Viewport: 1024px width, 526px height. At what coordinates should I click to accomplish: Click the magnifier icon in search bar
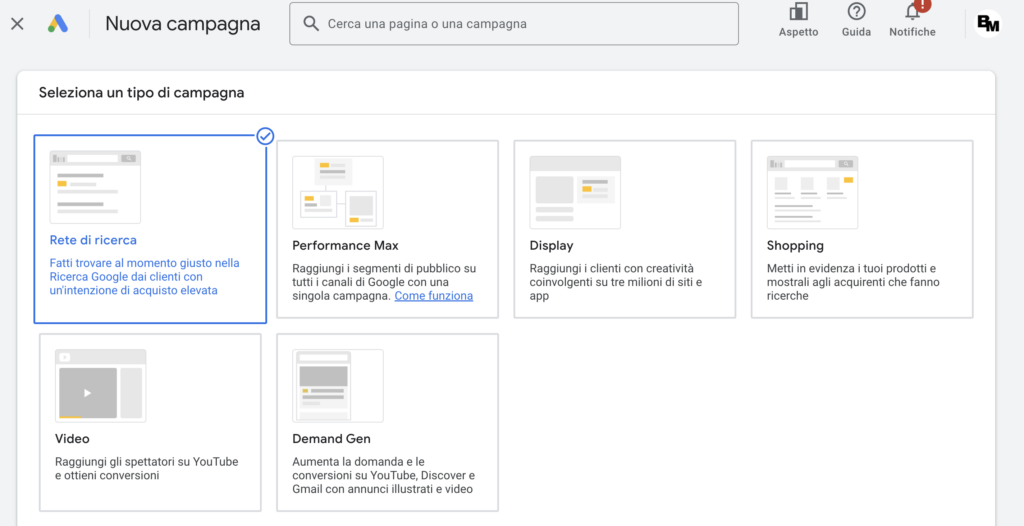tap(311, 23)
